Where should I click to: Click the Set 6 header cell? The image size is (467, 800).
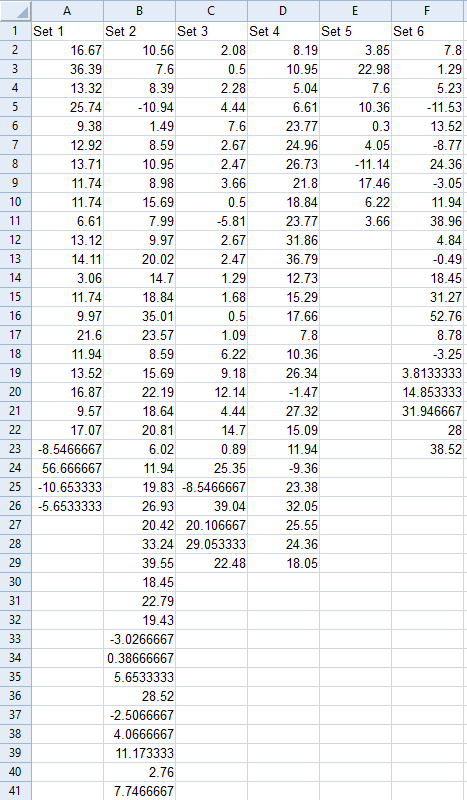[x=427, y=31]
